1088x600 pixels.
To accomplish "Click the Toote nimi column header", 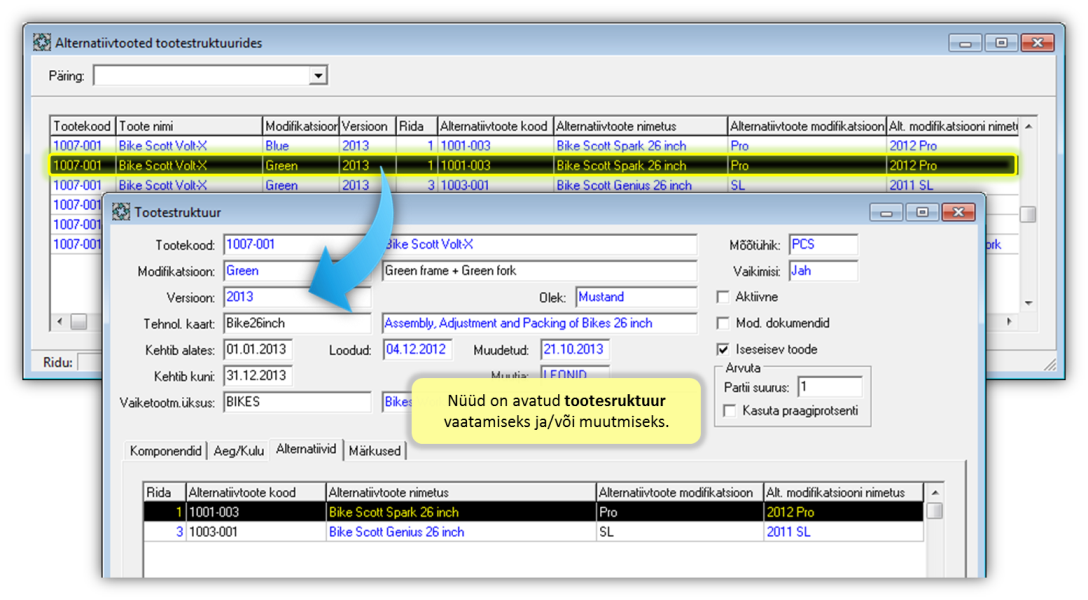I will 189,126.
